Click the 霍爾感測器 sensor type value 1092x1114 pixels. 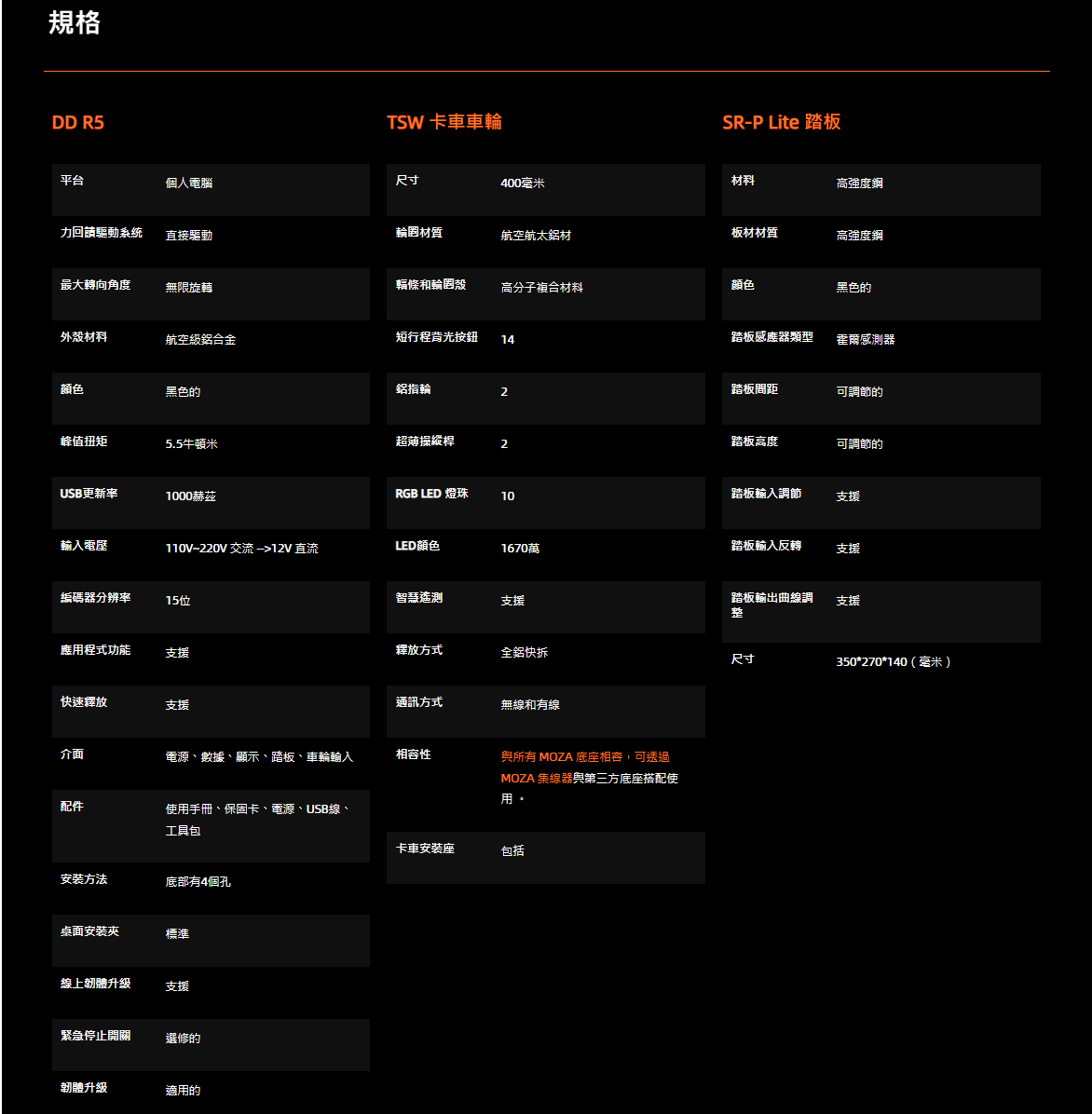866,340
